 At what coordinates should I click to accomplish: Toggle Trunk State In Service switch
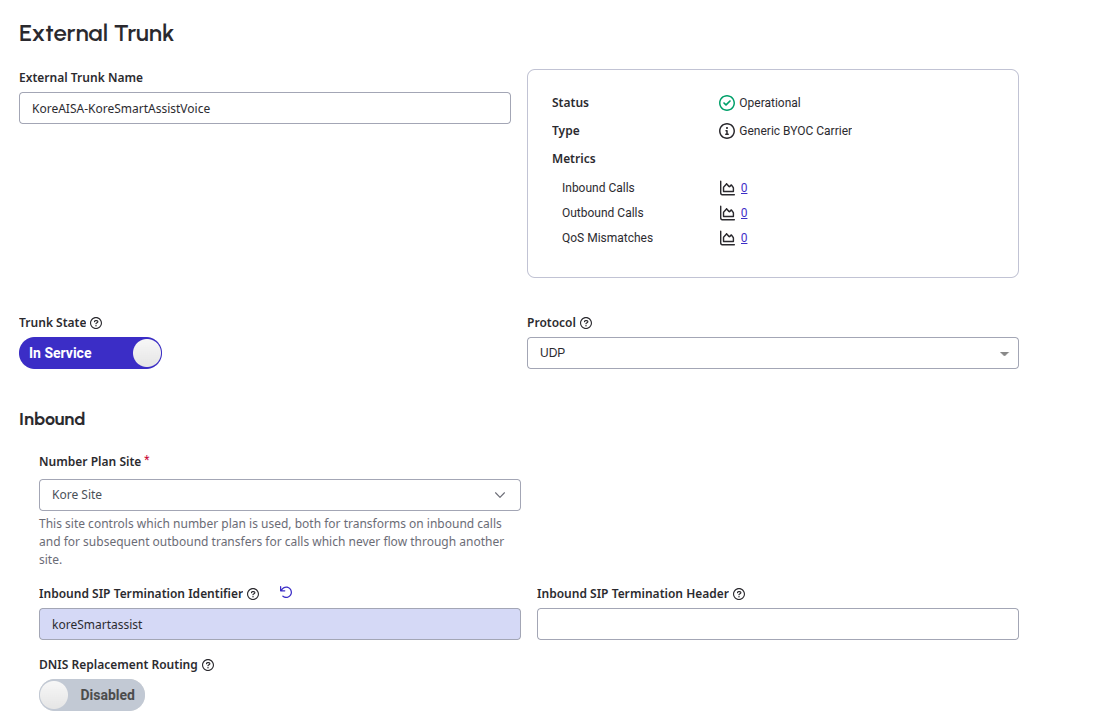(x=90, y=353)
